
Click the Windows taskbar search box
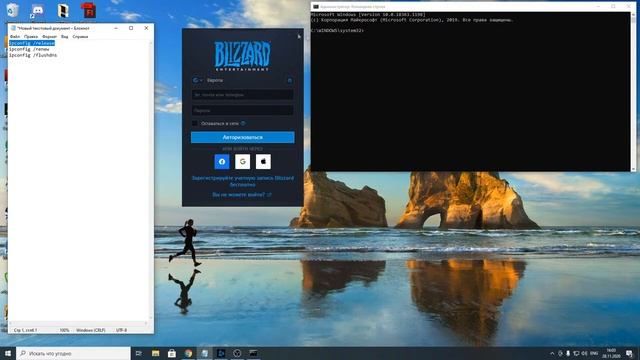[73, 353]
